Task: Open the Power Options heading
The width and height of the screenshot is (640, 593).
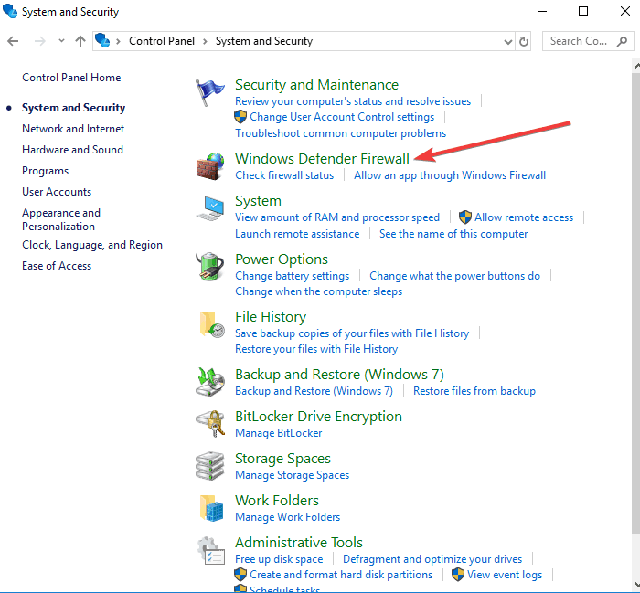Action: point(281,259)
